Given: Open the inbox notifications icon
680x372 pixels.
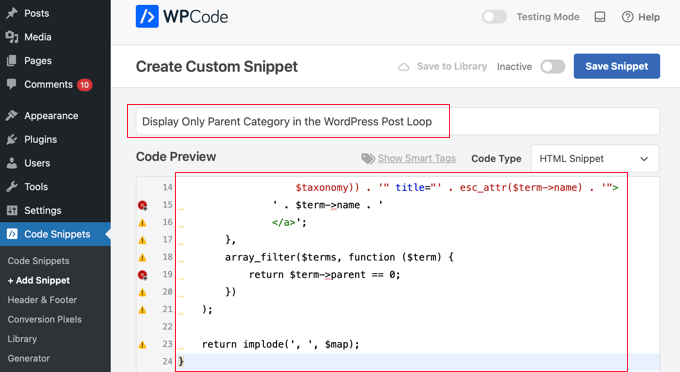Looking at the screenshot, I should click(x=600, y=17).
